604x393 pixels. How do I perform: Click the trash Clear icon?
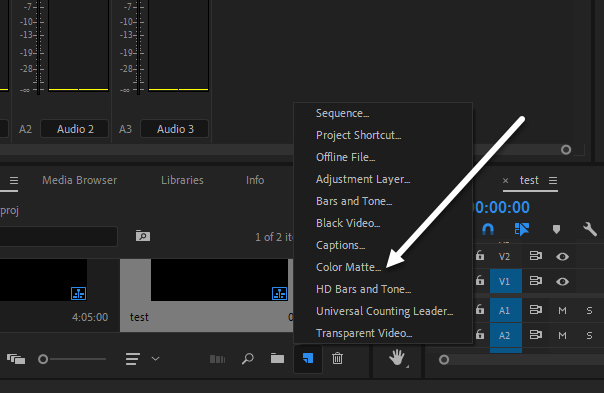click(x=337, y=359)
